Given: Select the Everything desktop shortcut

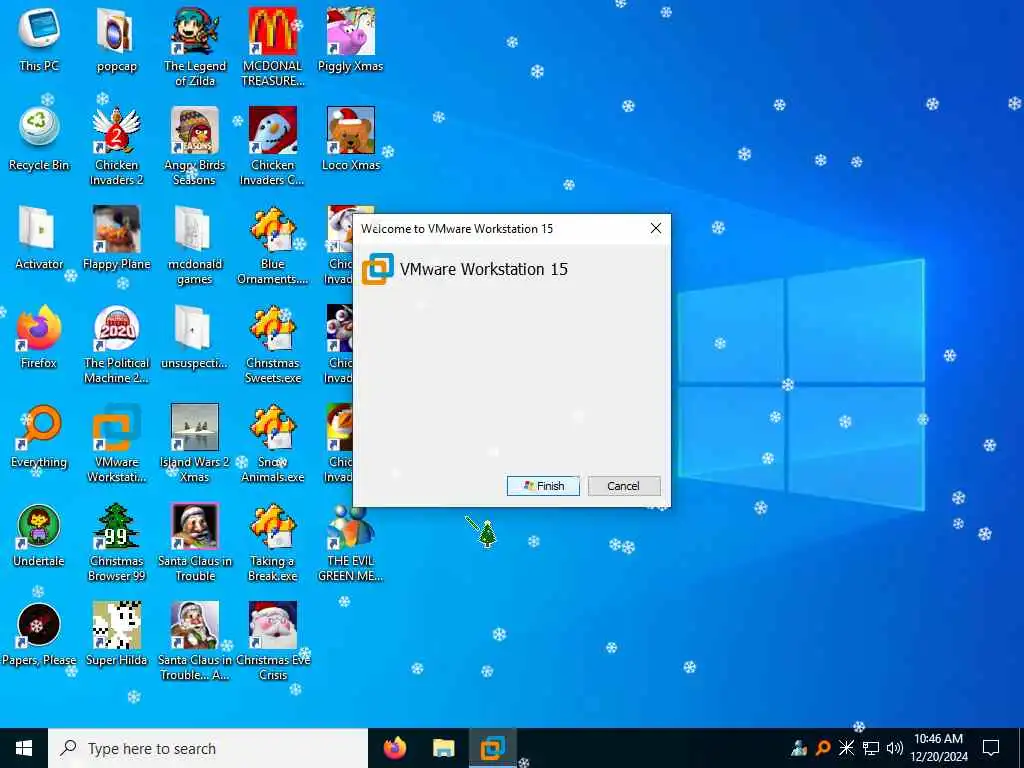Looking at the screenshot, I should (x=39, y=436).
